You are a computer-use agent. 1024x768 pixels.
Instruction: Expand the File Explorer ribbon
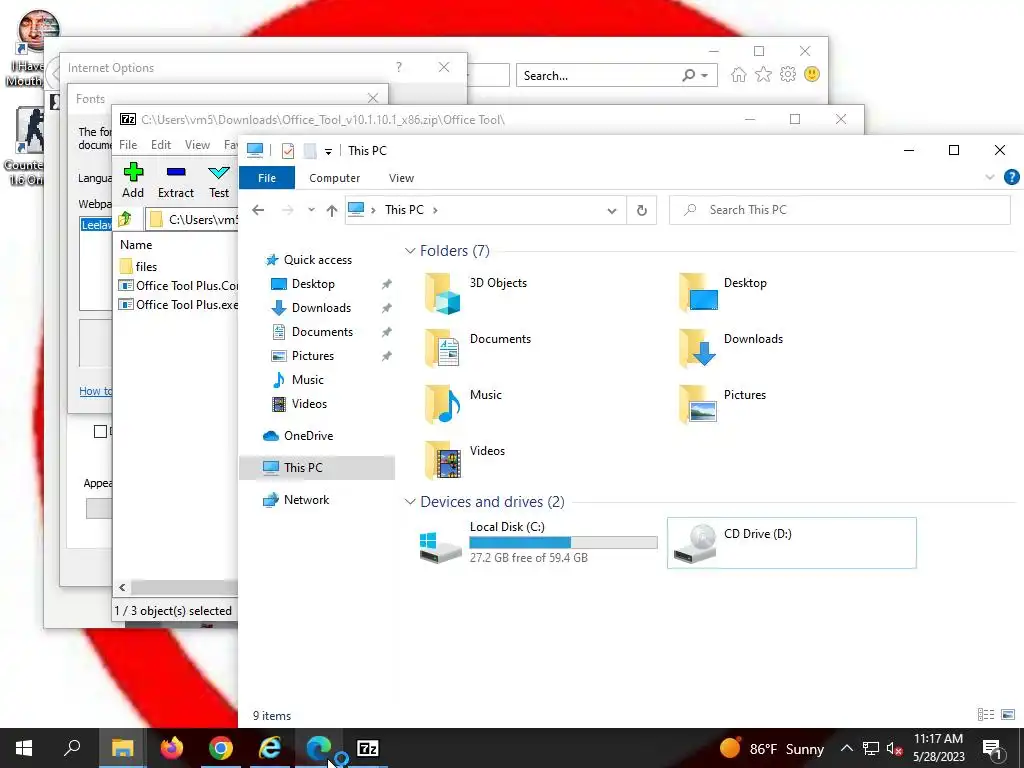[989, 177]
